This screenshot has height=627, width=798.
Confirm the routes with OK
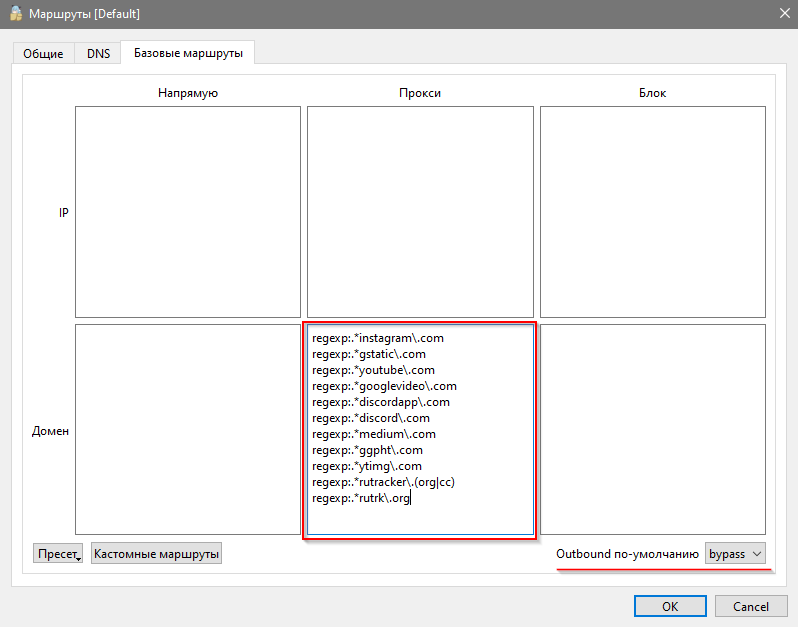coord(669,606)
